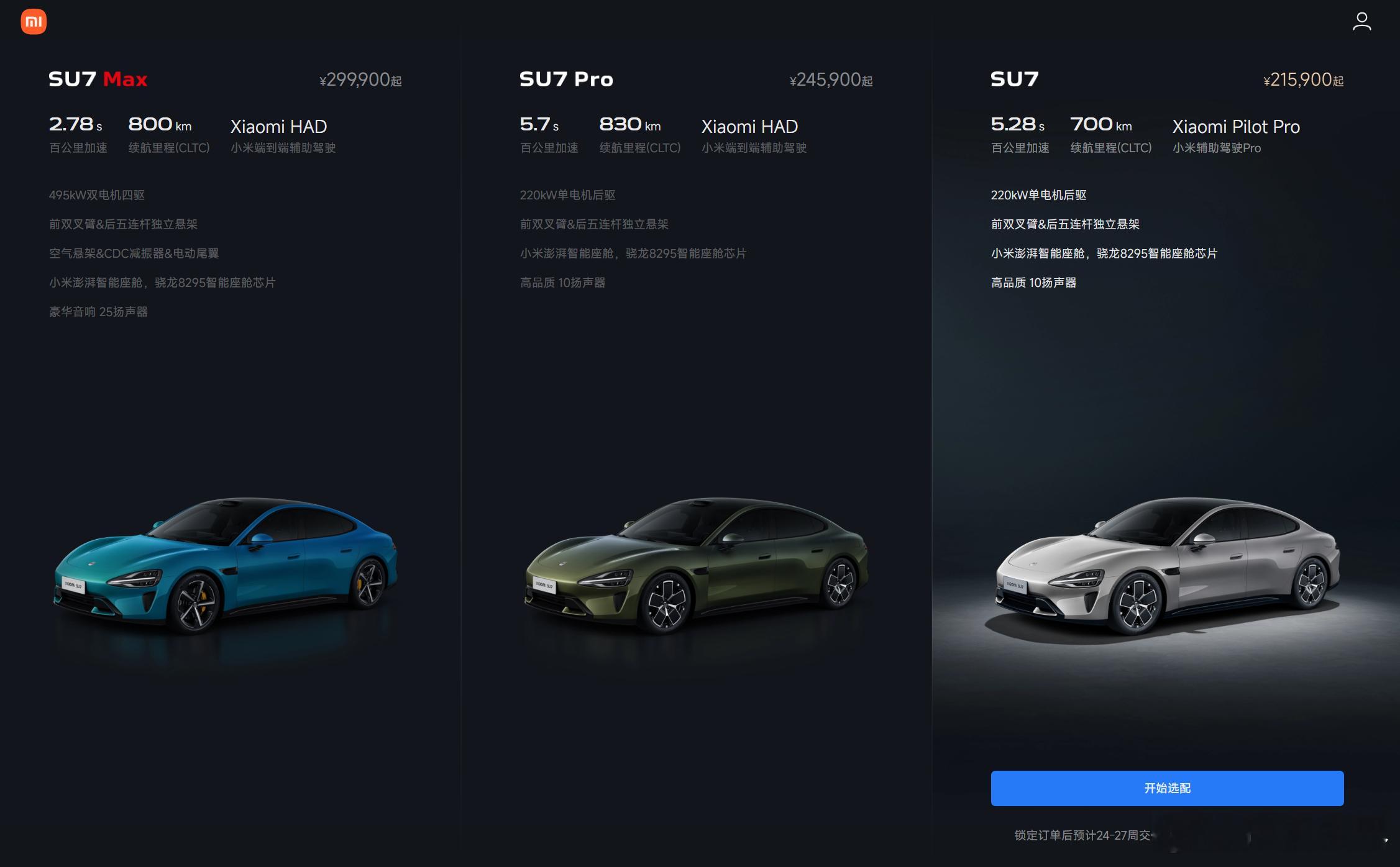
Task: Click the 锁定订单后预计24-27周 delivery note
Action: (1081, 835)
